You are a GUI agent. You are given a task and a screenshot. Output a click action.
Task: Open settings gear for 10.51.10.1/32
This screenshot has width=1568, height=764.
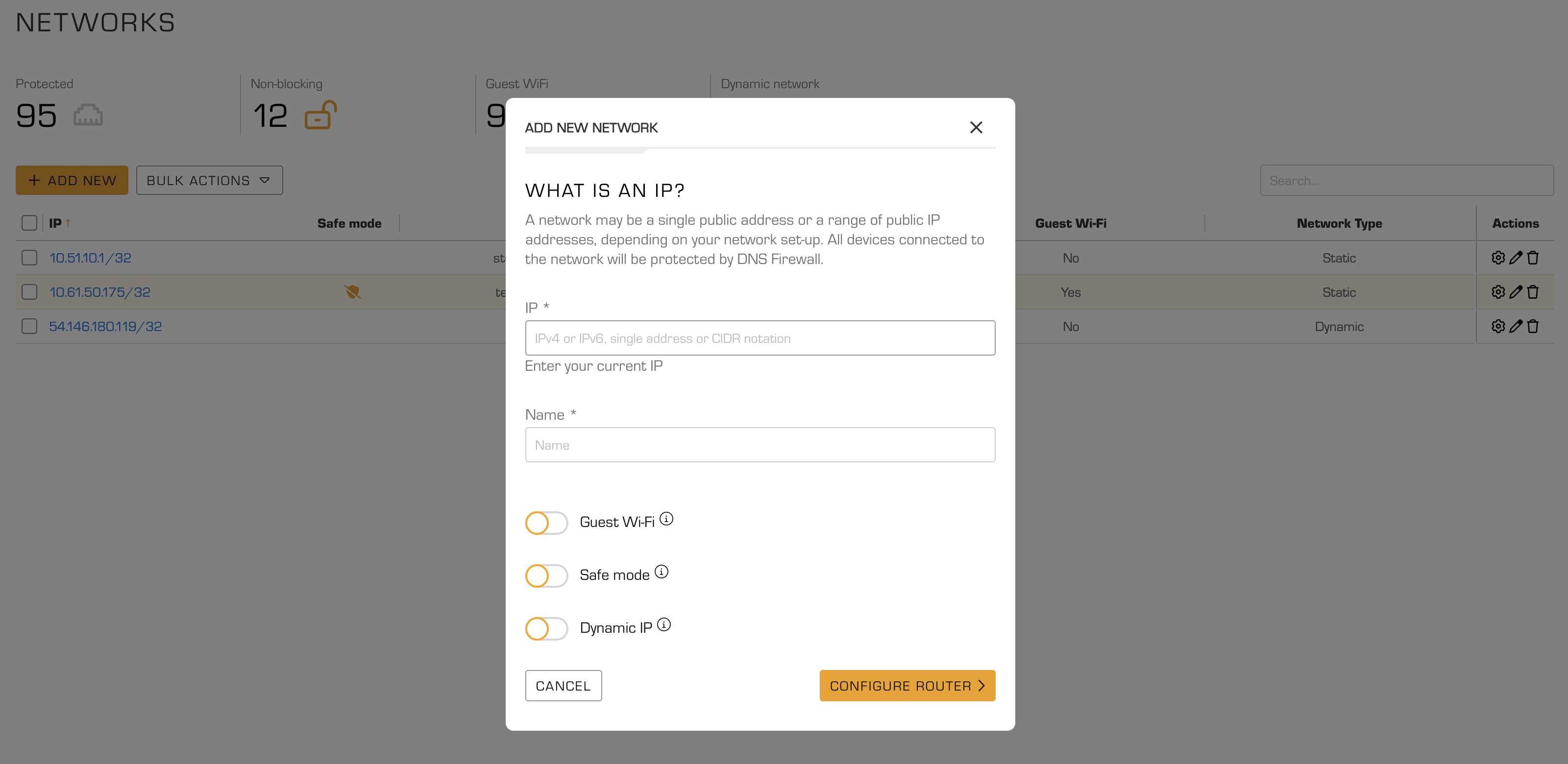pos(1498,258)
